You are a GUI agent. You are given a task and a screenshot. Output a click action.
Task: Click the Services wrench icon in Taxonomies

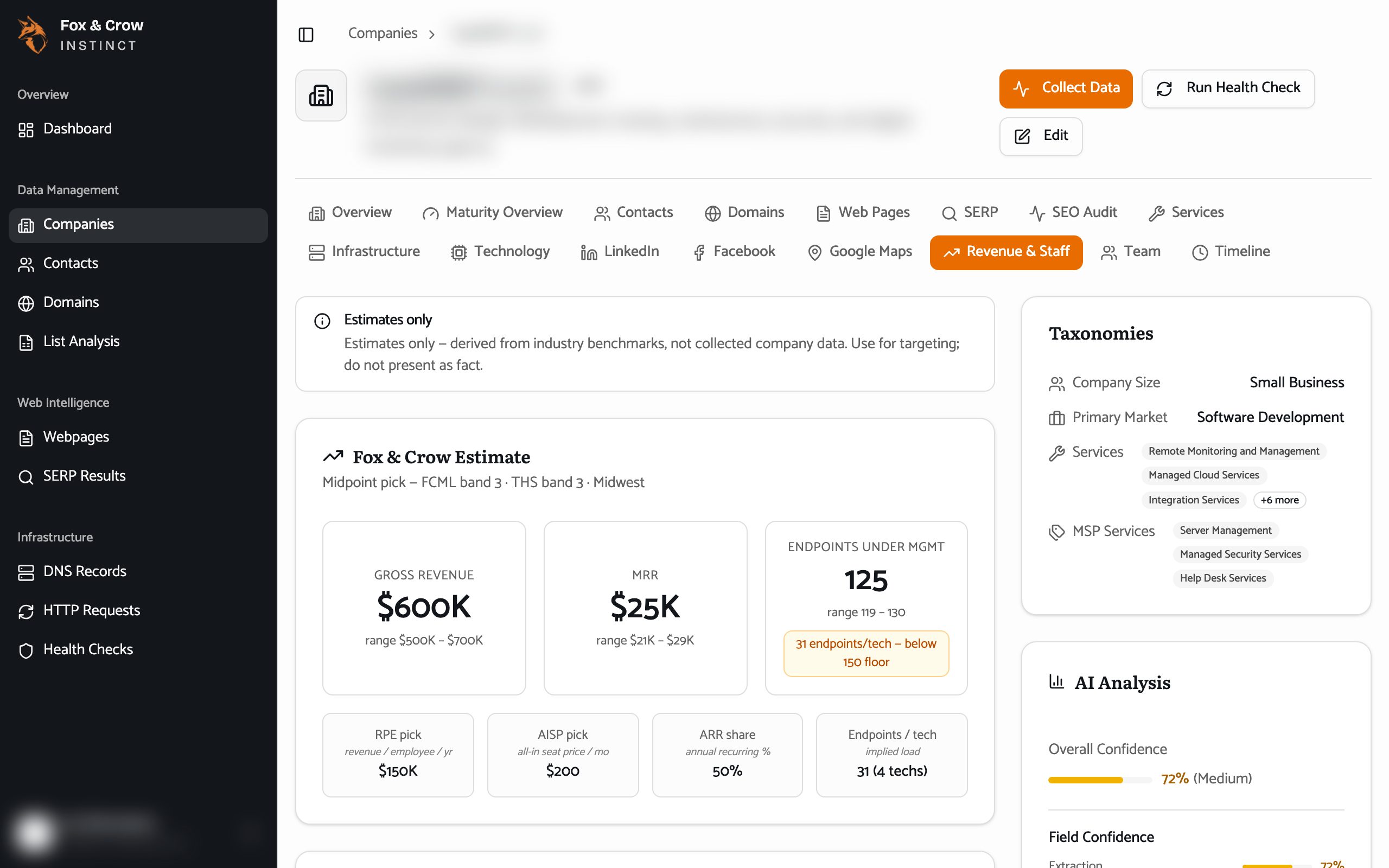(1057, 453)
